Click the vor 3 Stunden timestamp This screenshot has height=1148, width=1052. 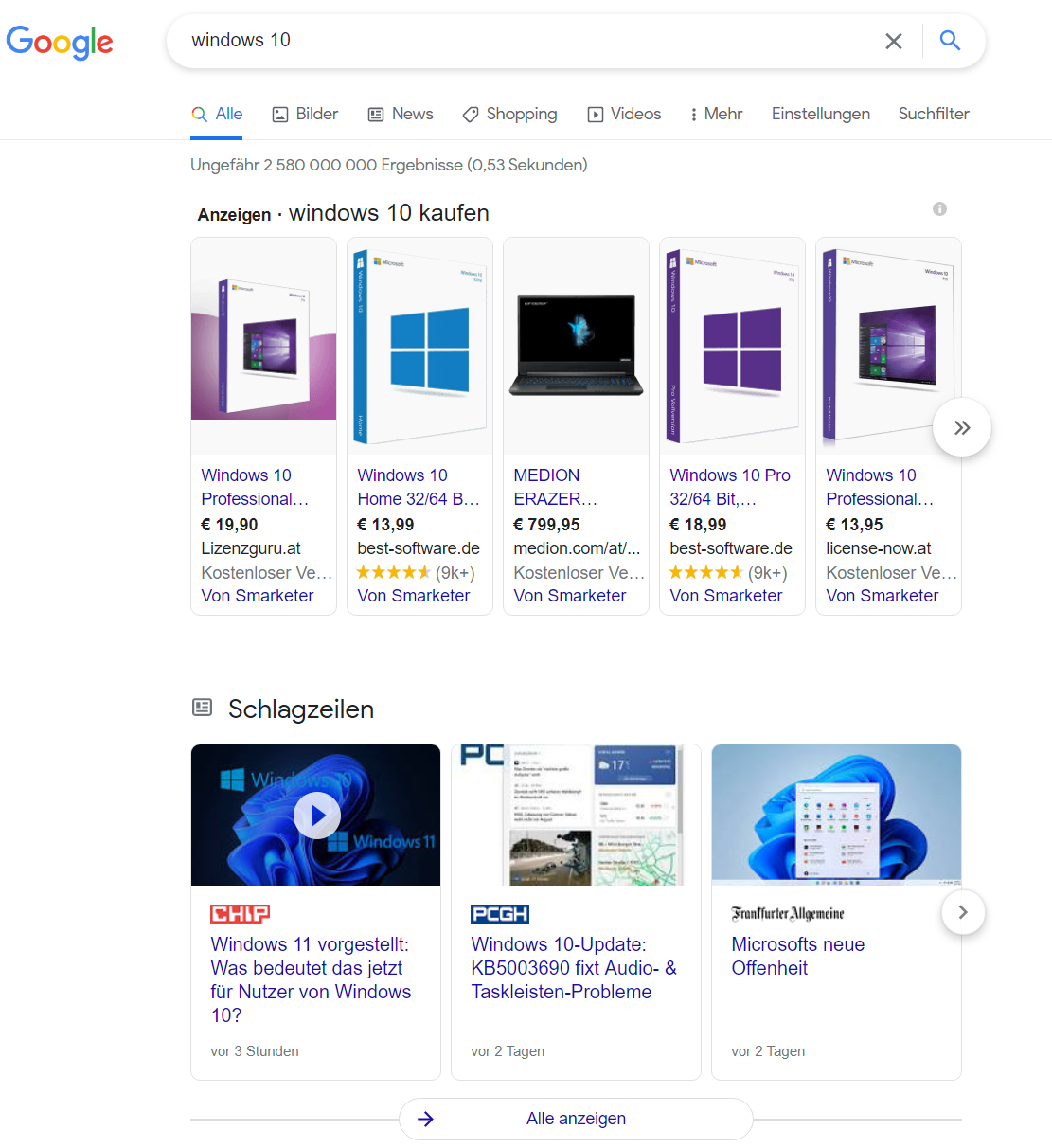255,1051
